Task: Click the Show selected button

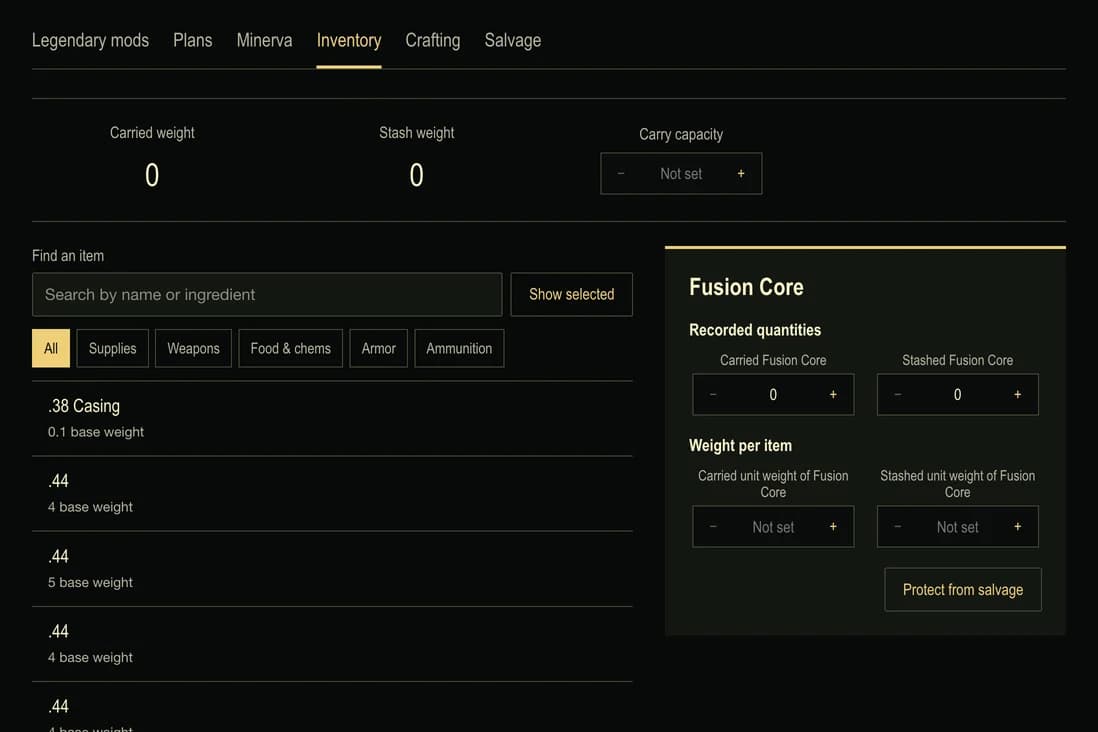Action: tap(571, 294)
